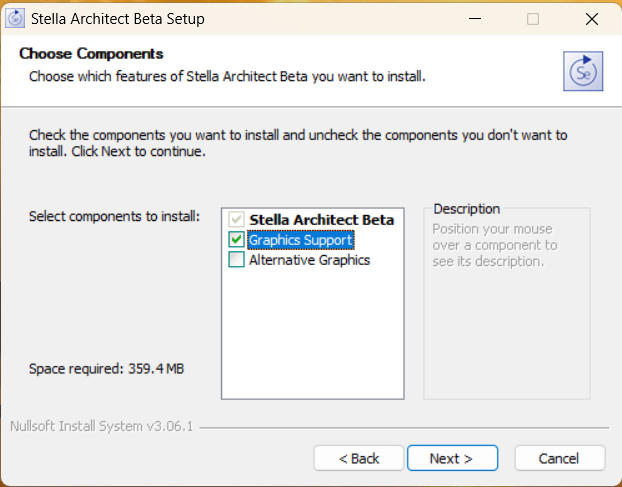Image resolution: width=622 pixels, height=487 pixels.
Task: Select the Alternative Graphics list label
Action: (x=309, y=260)
